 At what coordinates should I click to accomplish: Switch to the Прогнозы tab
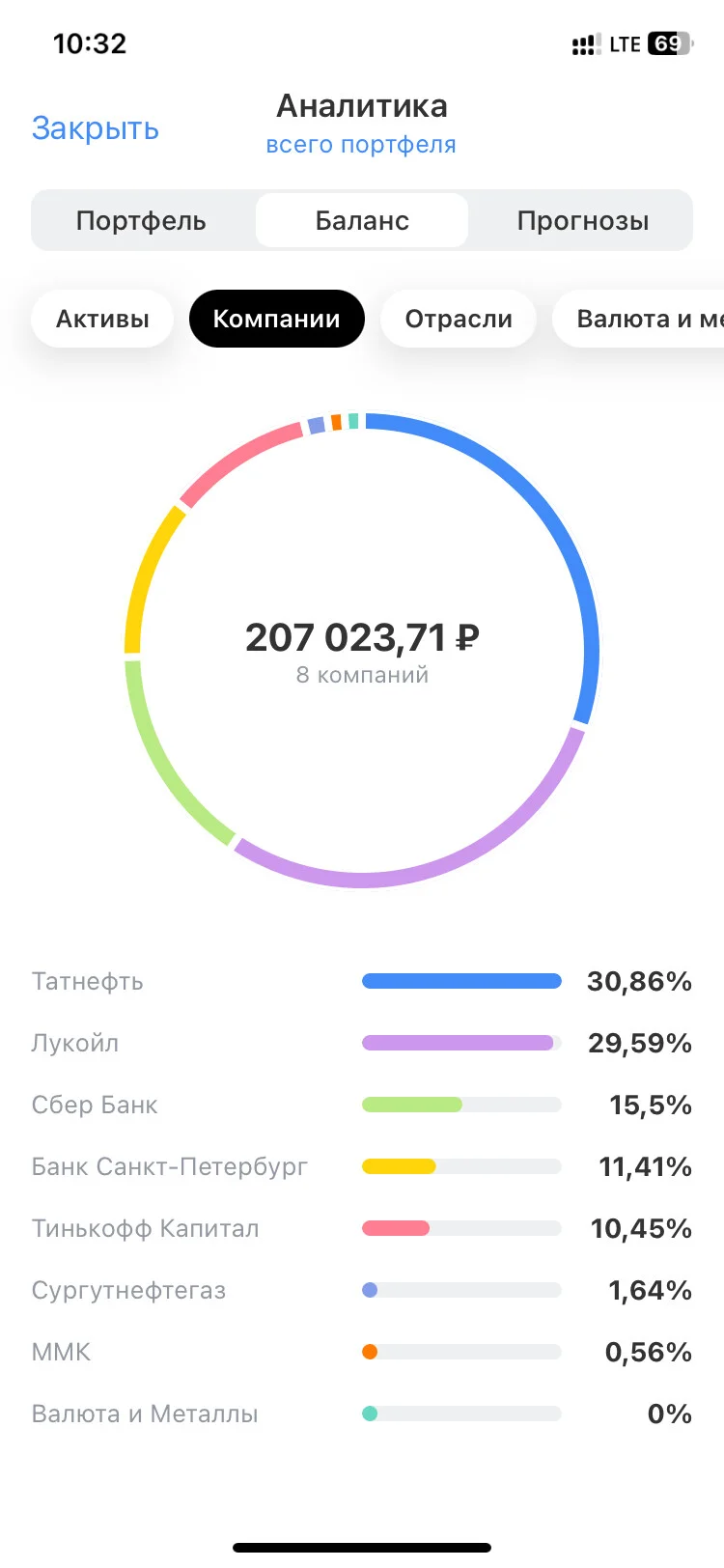coord(583,220)
